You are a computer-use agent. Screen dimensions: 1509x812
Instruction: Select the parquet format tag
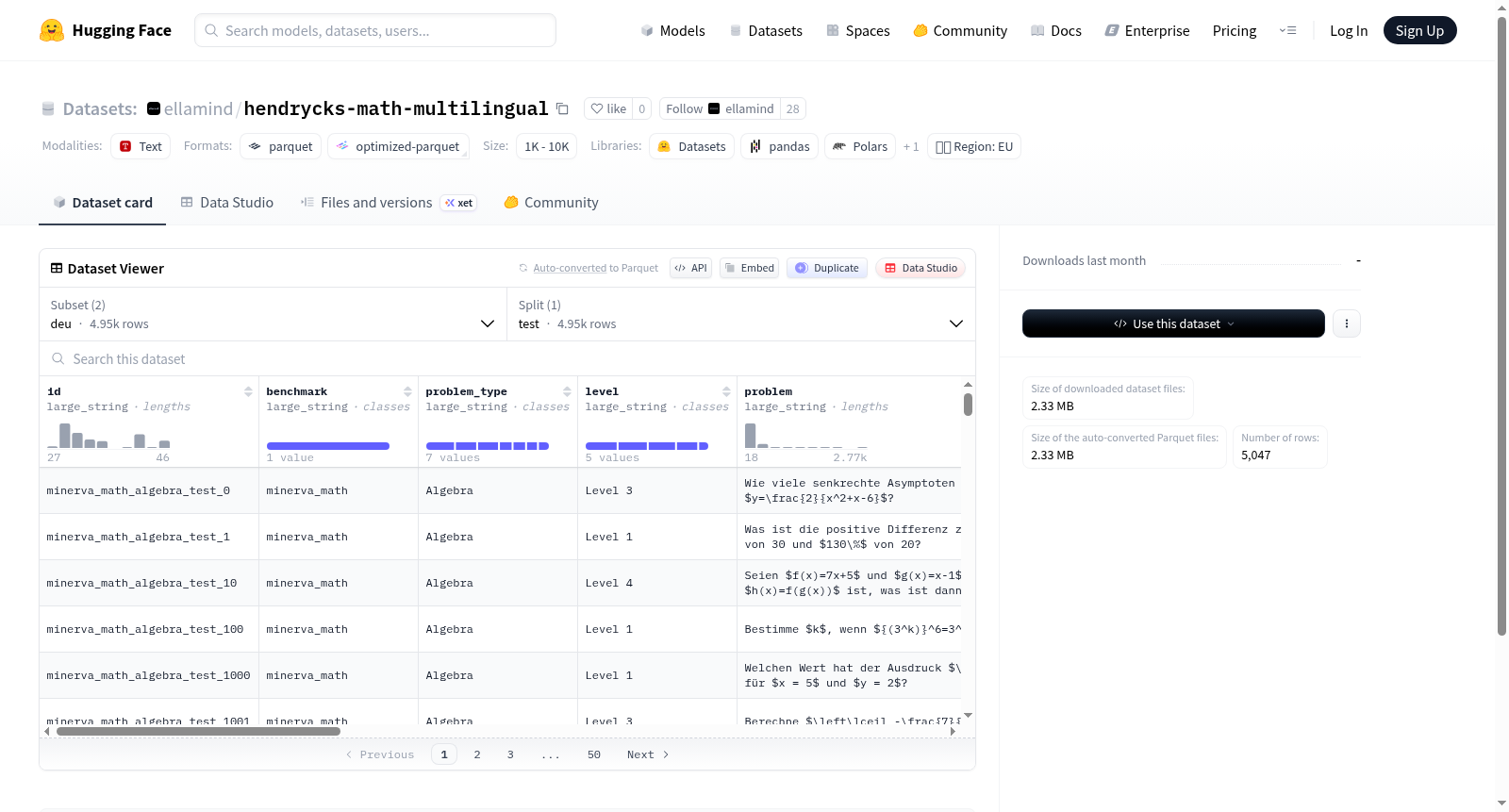point(281,146)
